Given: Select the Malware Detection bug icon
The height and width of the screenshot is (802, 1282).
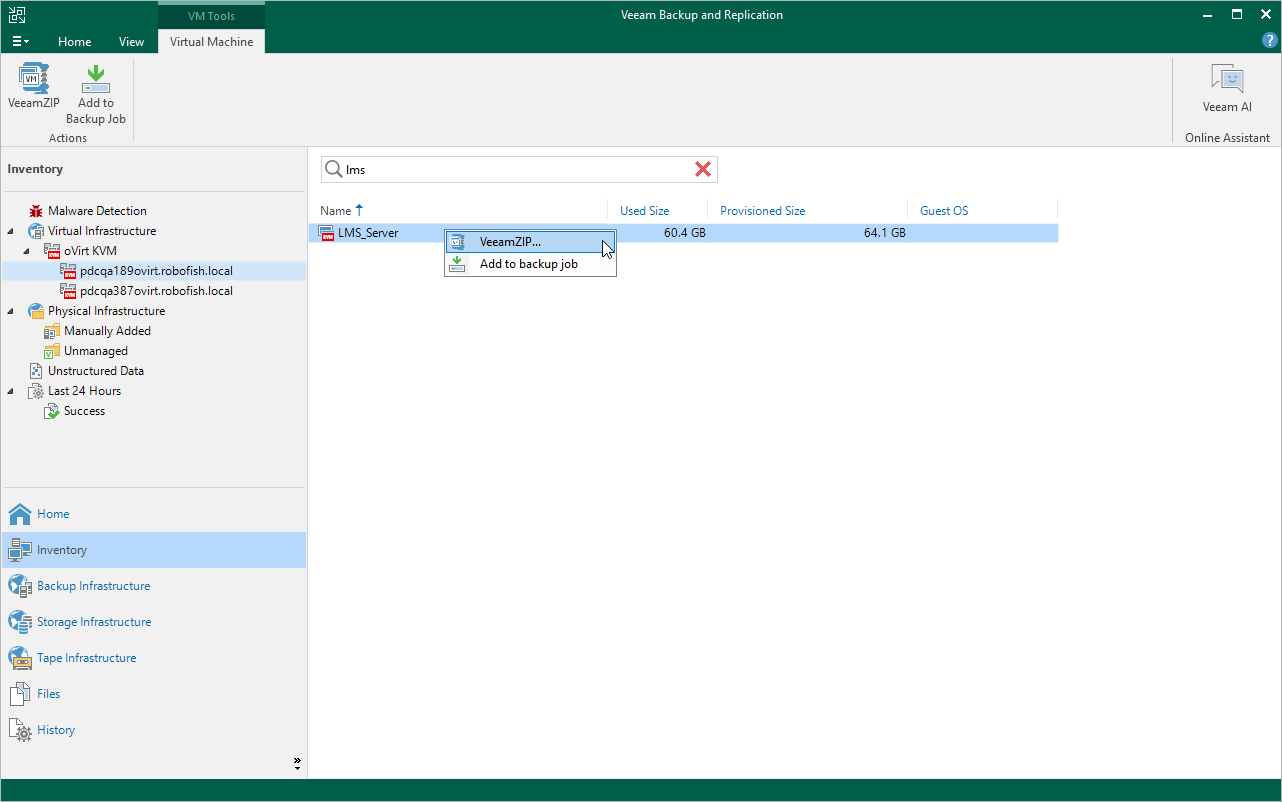Looking at the screenshot, I should click(x=37, y=211).
